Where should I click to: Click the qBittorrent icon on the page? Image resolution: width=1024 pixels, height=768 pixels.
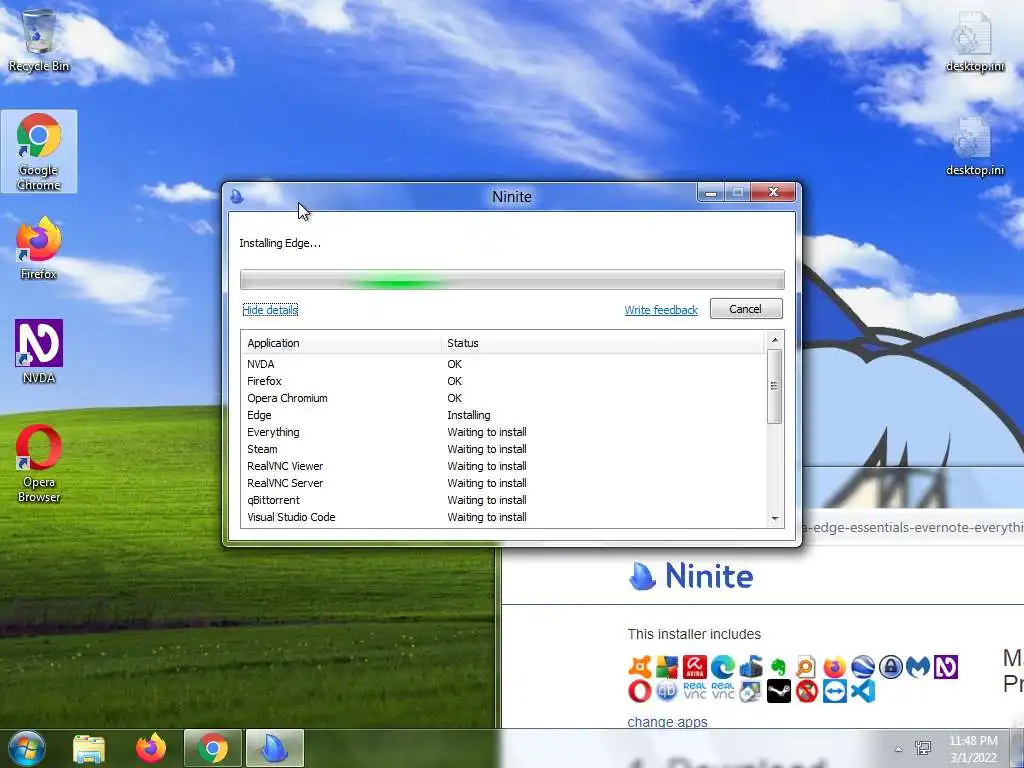(667, 691)
